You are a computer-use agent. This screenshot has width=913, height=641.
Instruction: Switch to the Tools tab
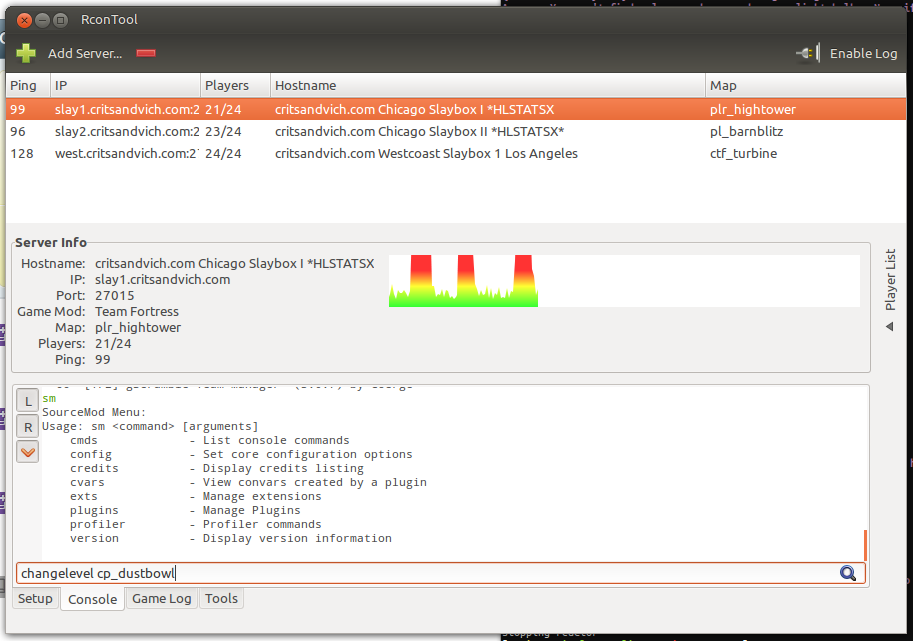[x=221, y=598]
